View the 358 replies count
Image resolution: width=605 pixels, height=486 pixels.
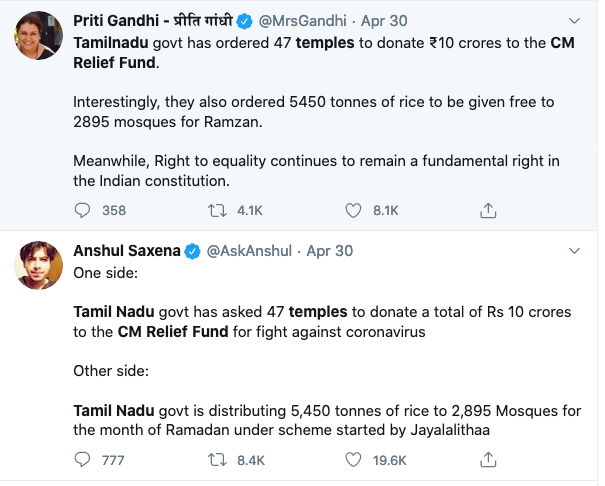[x=114, y=211]
